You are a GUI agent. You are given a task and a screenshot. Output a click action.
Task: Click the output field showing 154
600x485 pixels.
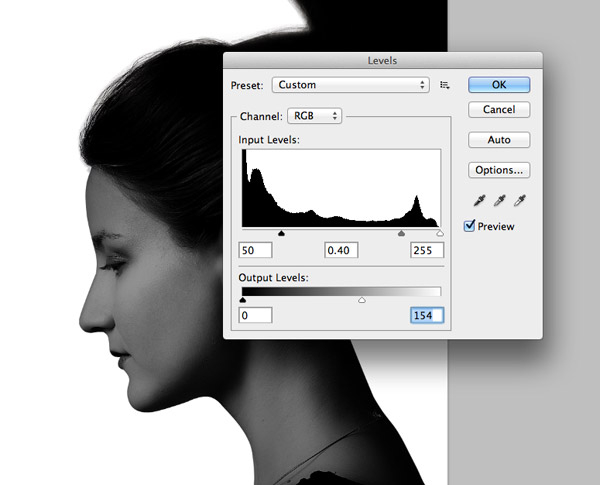(x=427, y=316)
